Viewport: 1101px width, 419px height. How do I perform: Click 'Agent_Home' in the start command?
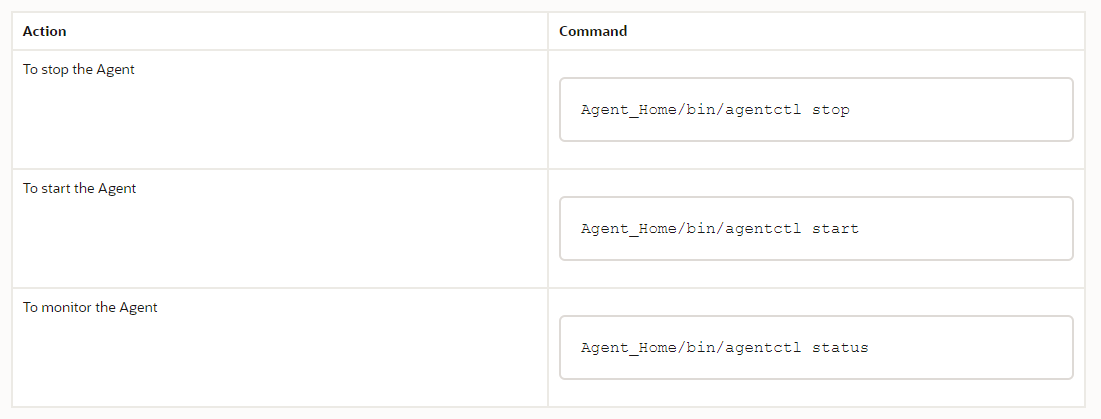(x=628, y=229)
